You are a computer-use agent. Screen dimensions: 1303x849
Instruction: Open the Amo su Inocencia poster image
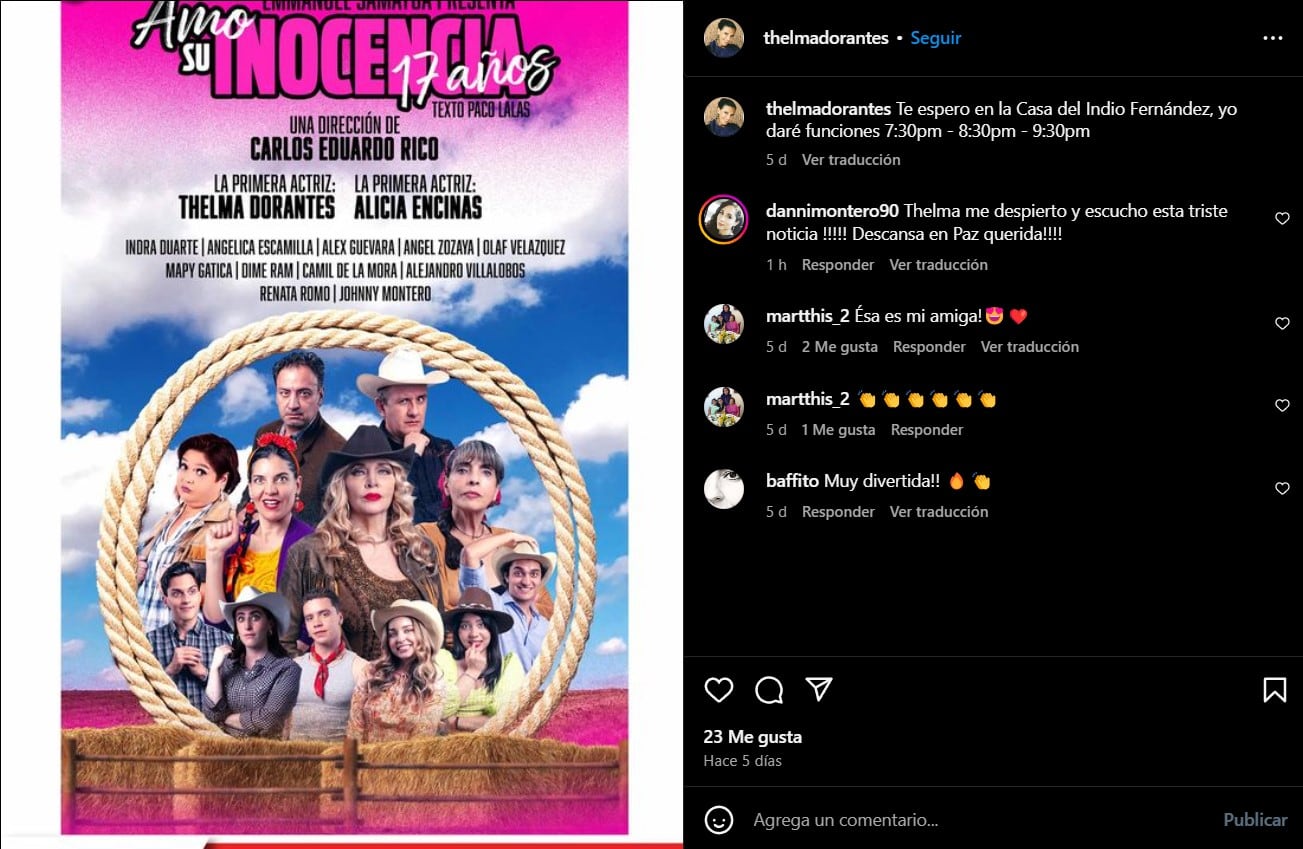343,420
